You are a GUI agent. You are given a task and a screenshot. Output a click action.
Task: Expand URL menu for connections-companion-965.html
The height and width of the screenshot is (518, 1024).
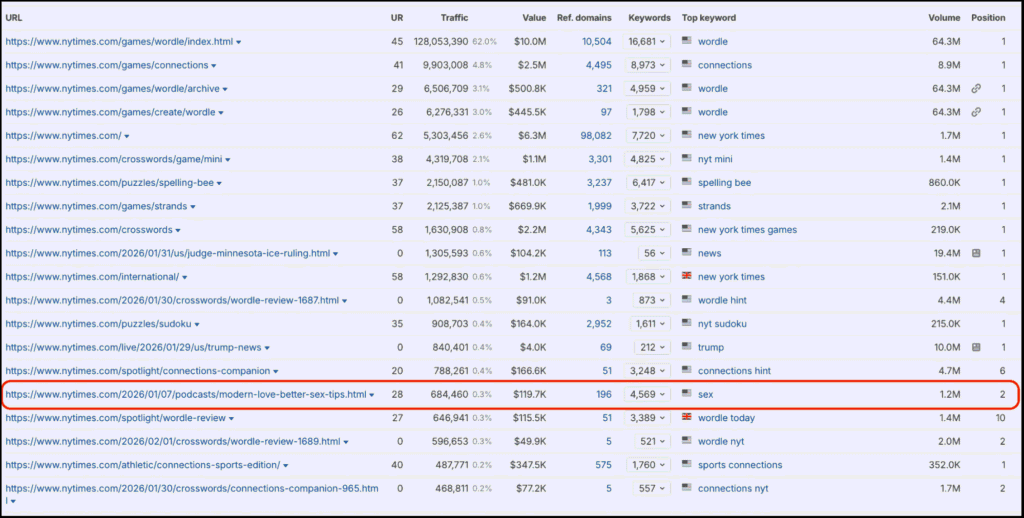[12, 502]
